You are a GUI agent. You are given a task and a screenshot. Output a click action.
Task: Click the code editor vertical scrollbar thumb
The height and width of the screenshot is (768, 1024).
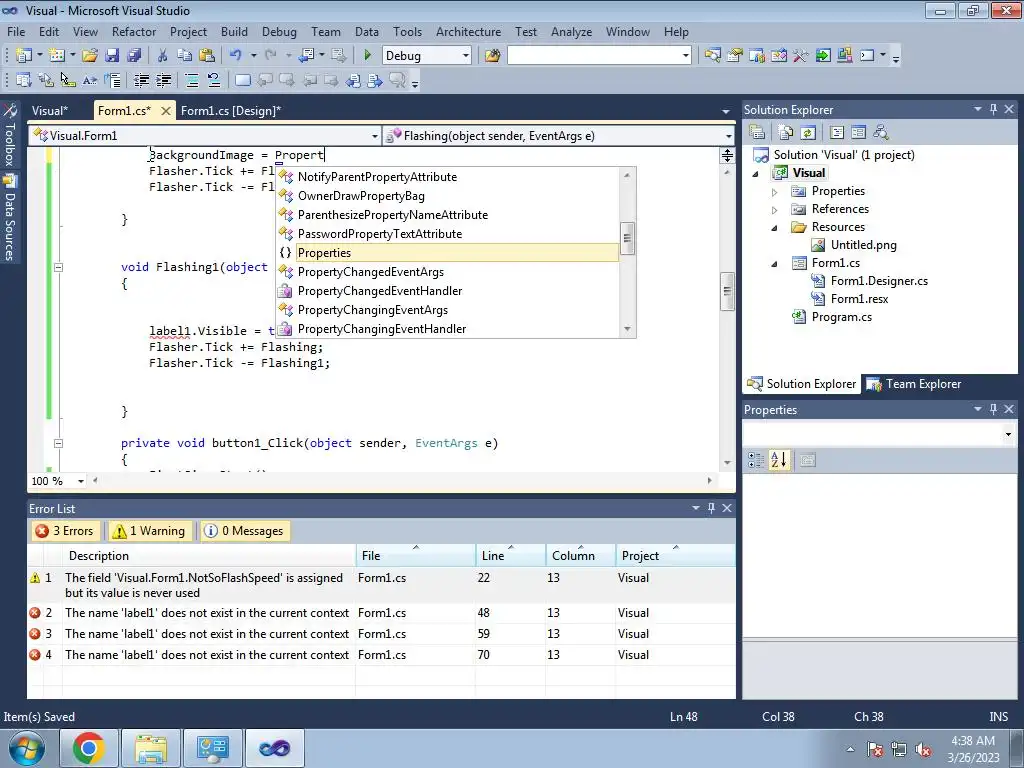pos(727,291)
